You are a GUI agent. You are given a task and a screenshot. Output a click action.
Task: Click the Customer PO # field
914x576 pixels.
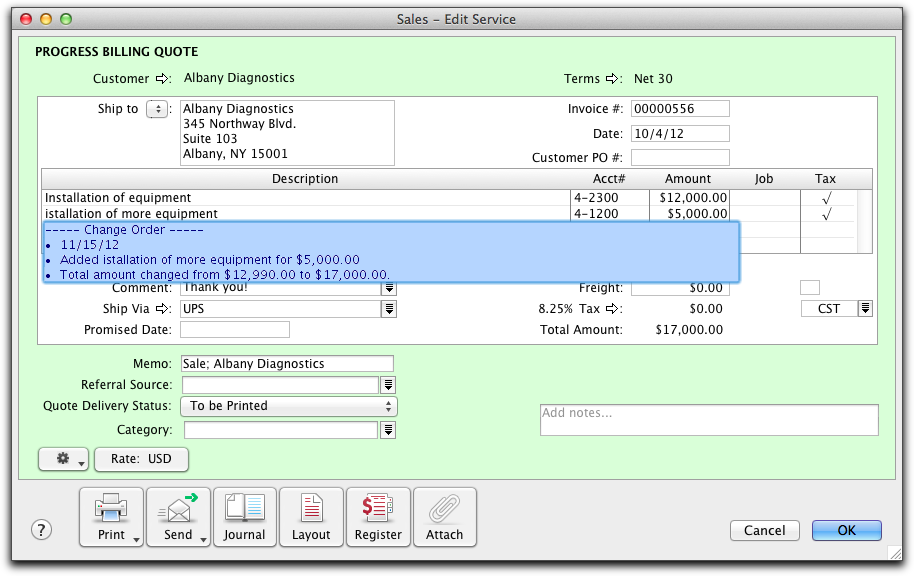click(680, 158)
